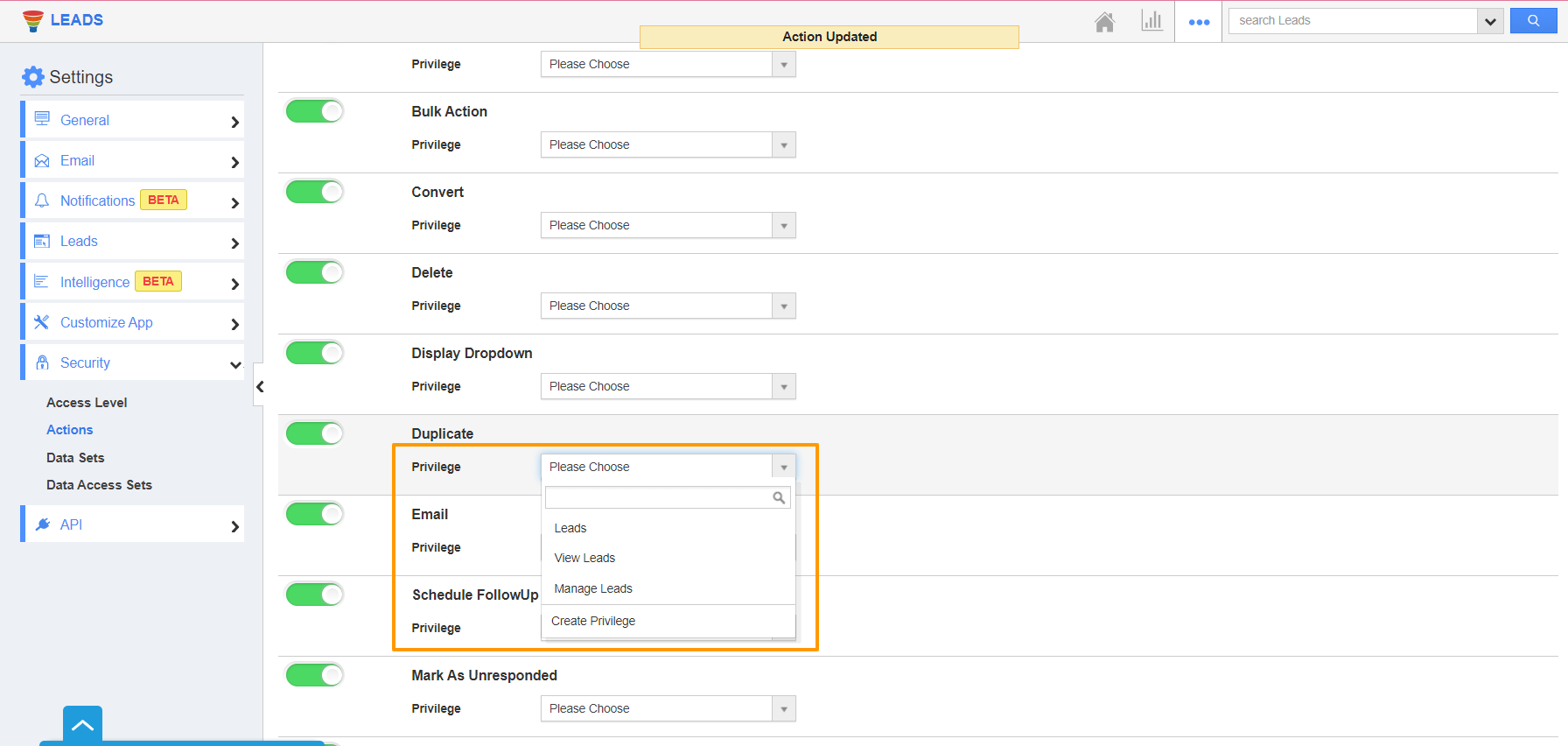The width and height of the screenshot is (1568, 746).
Task: Type in the search Leads field
Action: tap(1353, 21)
